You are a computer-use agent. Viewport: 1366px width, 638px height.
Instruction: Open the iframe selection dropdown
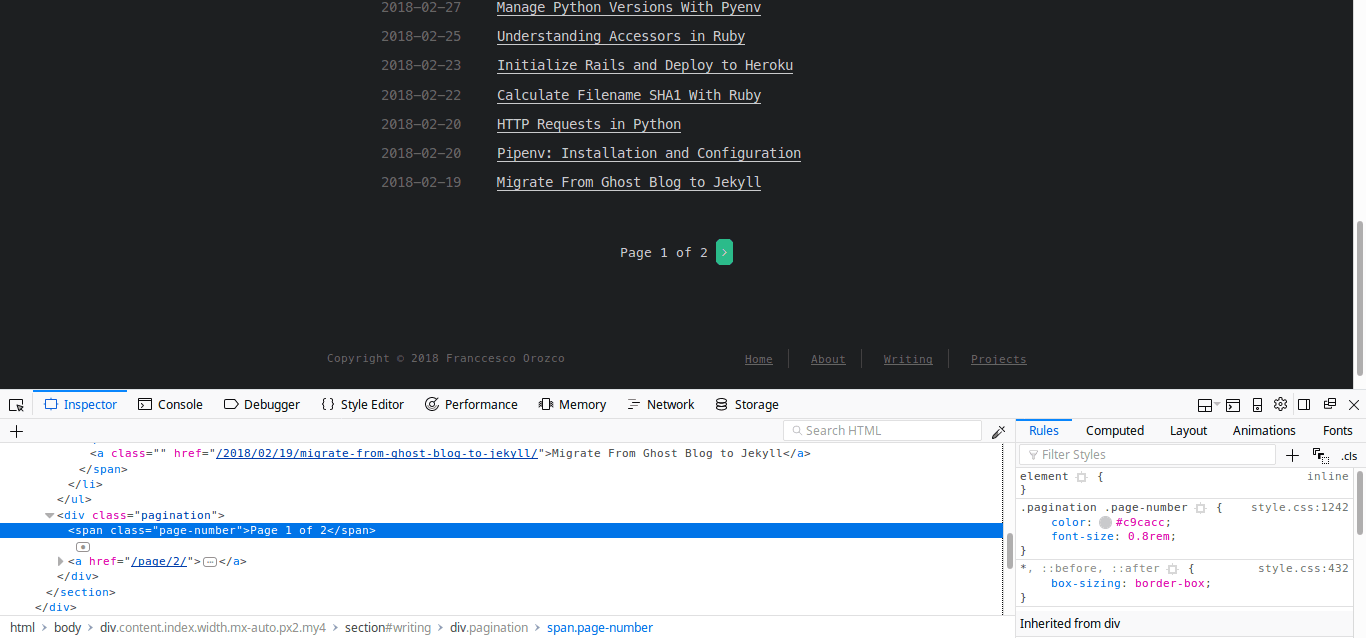pos(1206,405)
